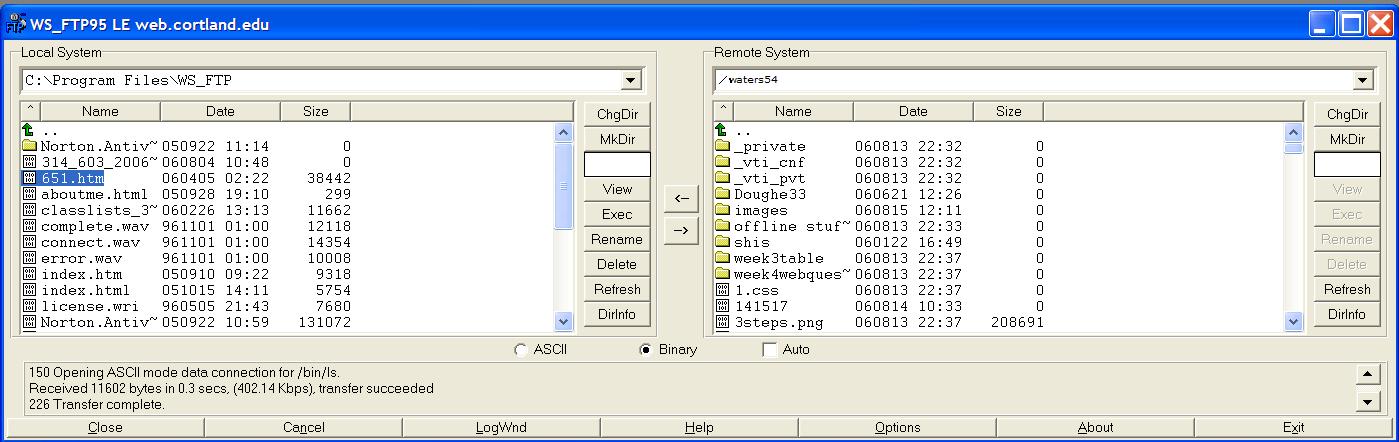Click the WS_FTP title bar app icon

click(x=14, y=24)
